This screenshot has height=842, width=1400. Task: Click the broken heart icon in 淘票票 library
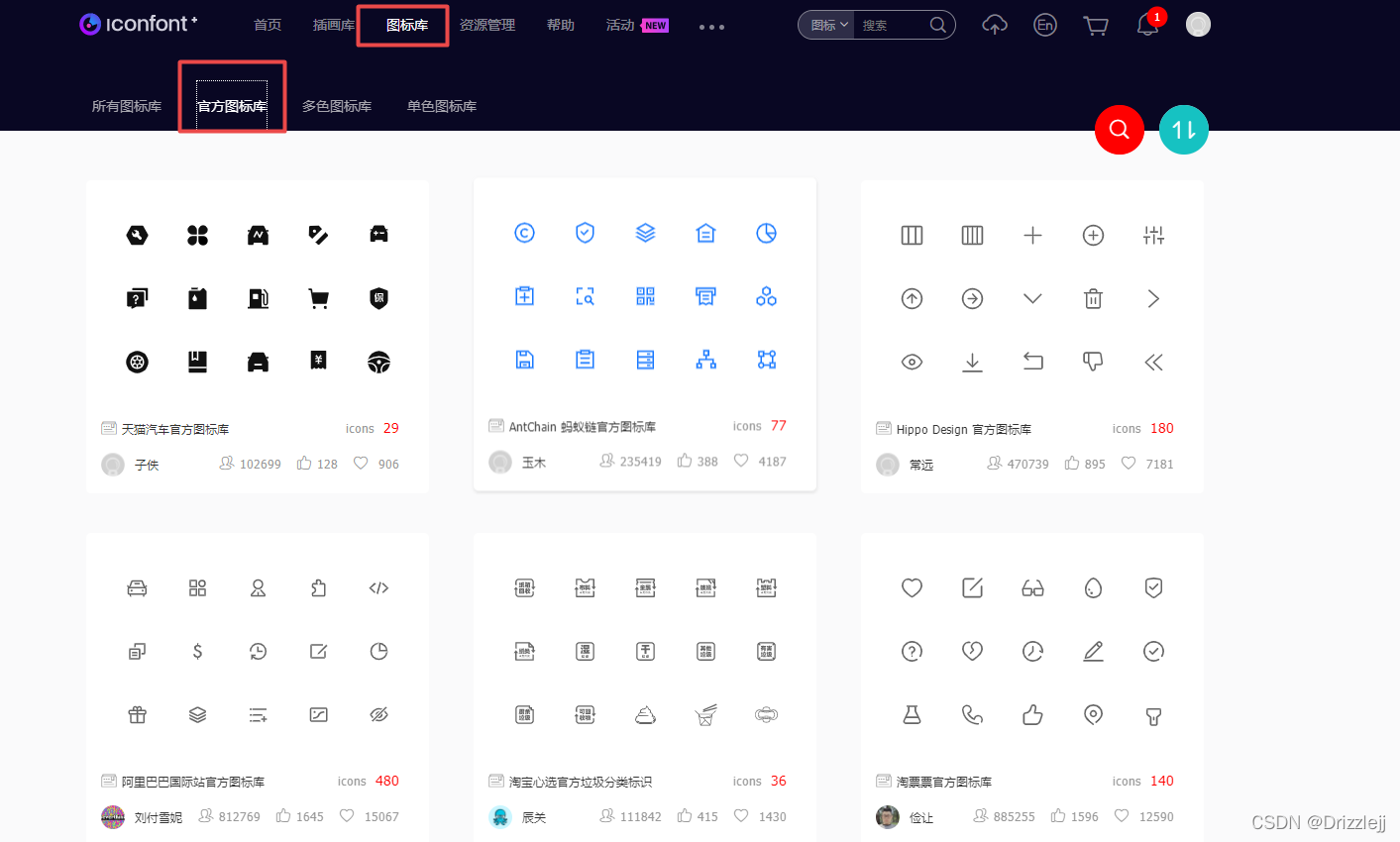pyautogui.click(x=972, y=651)
